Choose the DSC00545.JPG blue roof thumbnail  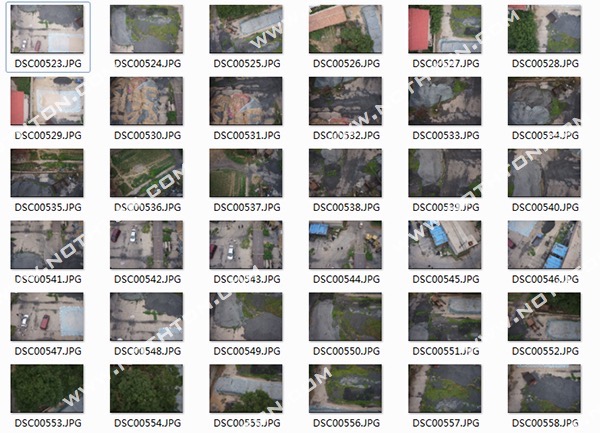coord(445,245)
